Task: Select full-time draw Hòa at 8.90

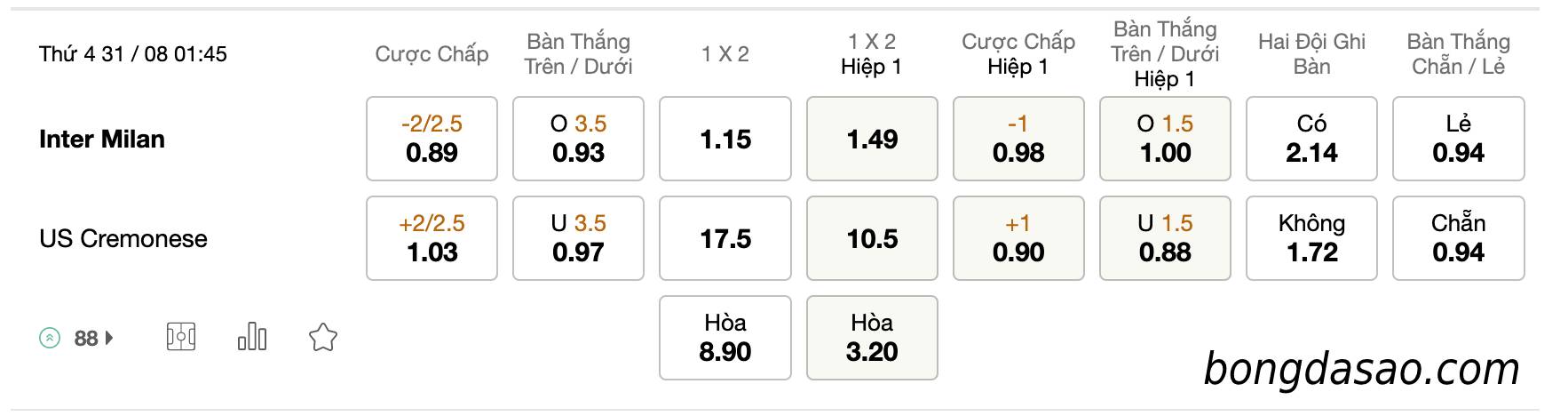Action: [x=725, y=338]
